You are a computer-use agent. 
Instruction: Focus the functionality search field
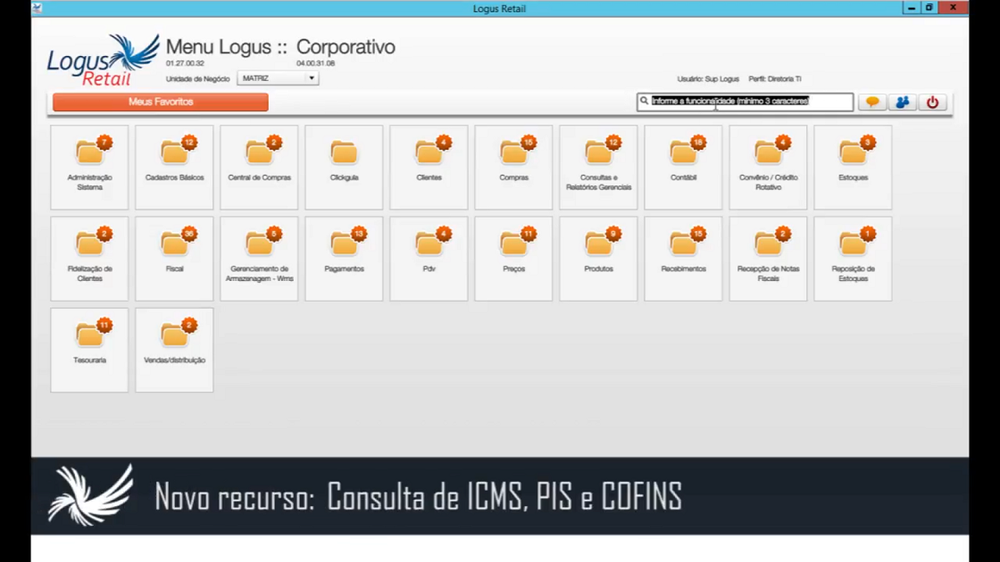tap(745, 101)
